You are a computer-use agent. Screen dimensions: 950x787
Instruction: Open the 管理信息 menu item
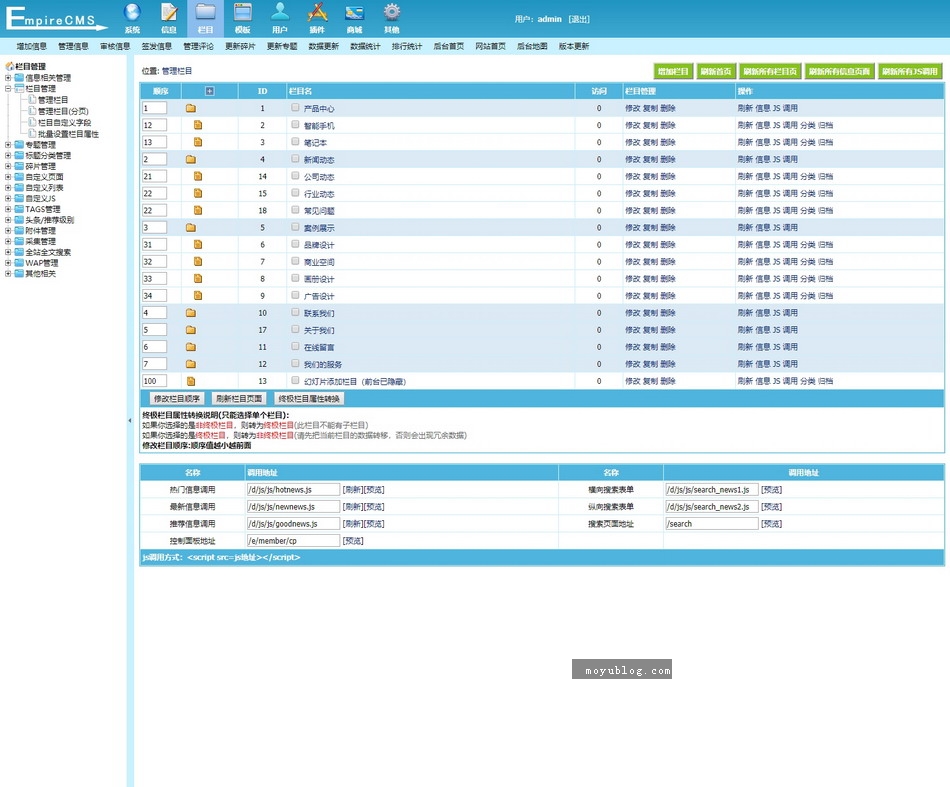click(73, 46)
